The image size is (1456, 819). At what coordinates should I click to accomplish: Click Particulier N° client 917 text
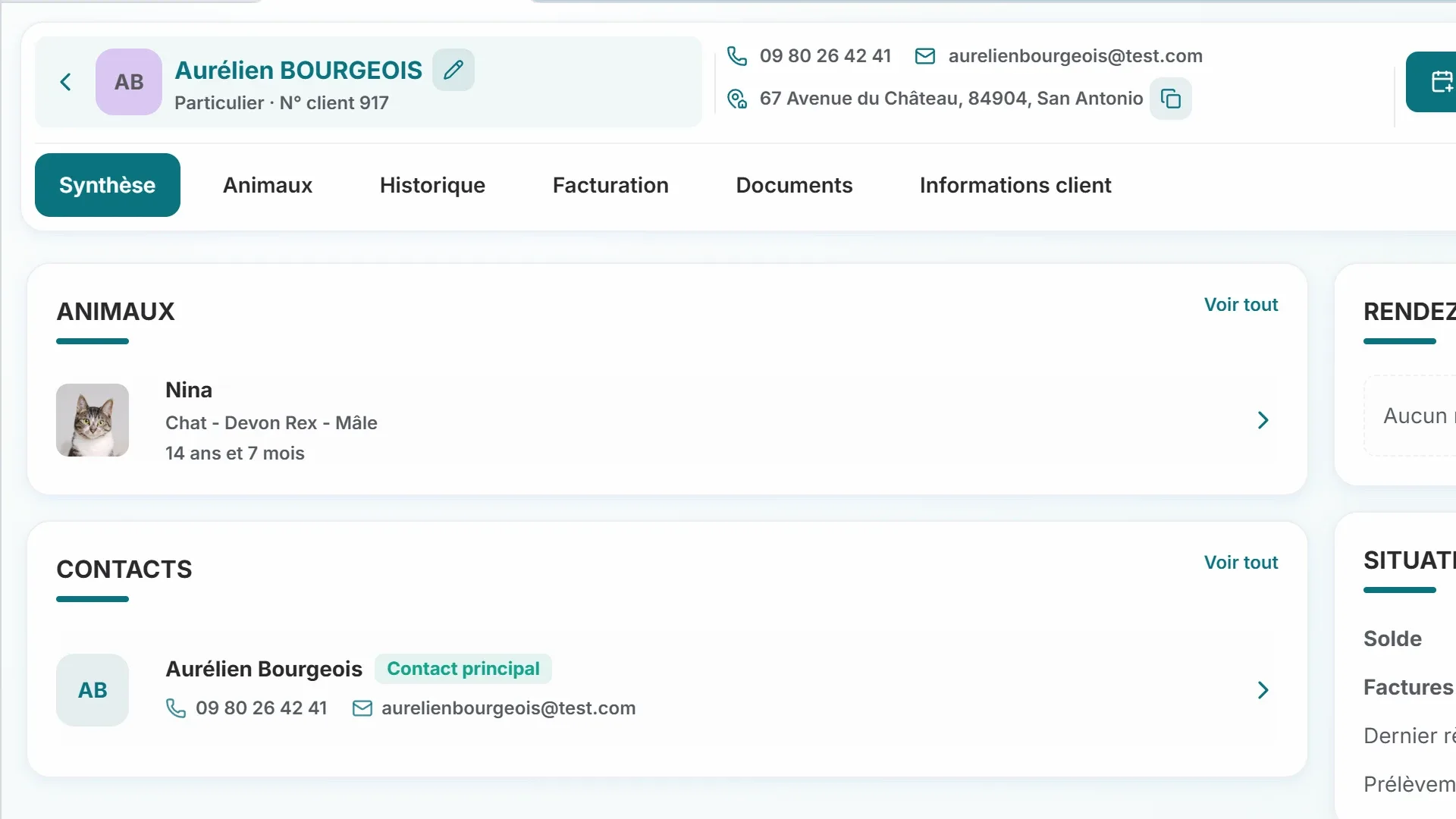[281, 103]
